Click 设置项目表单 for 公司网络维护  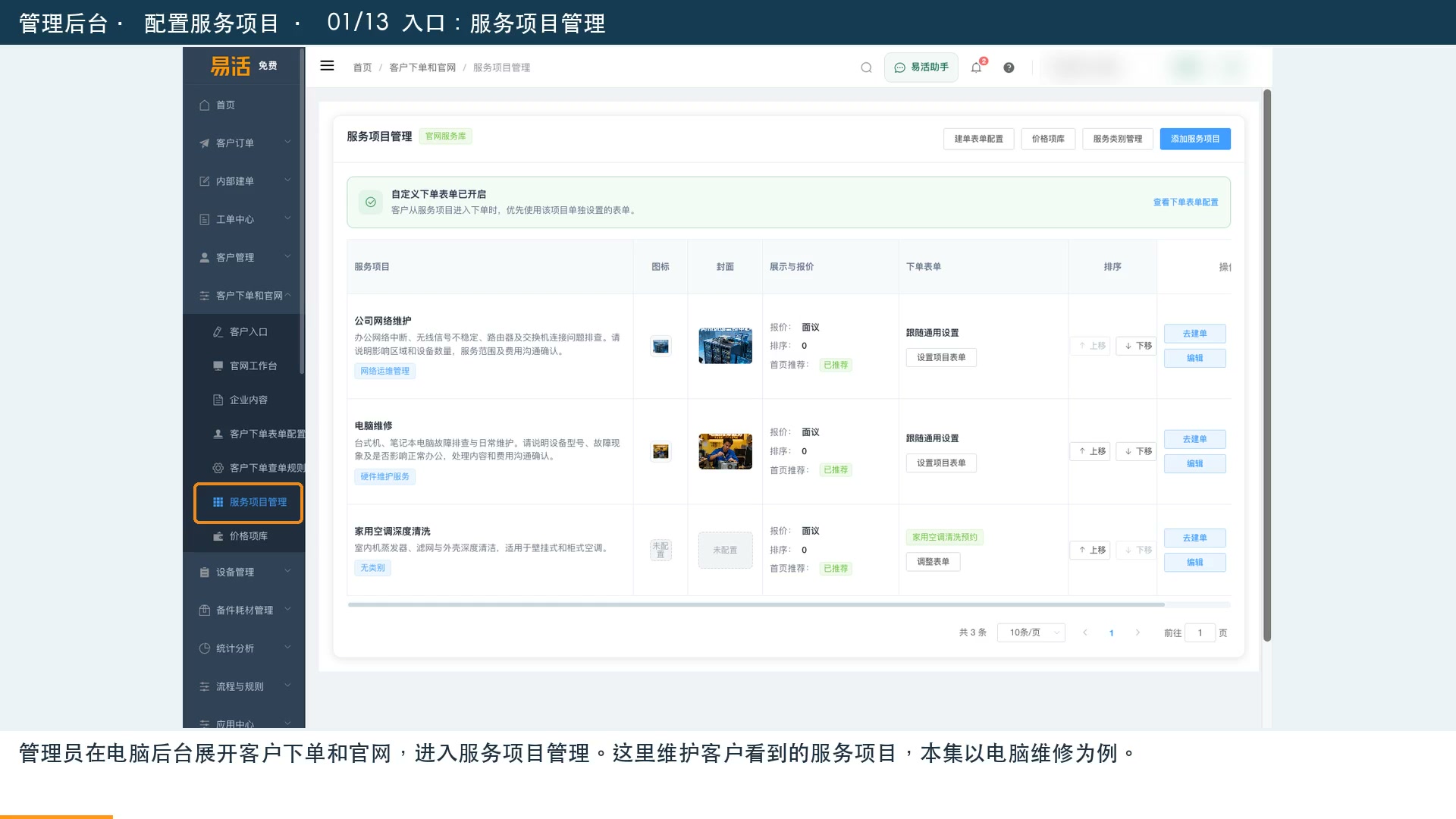coord(941,358)
